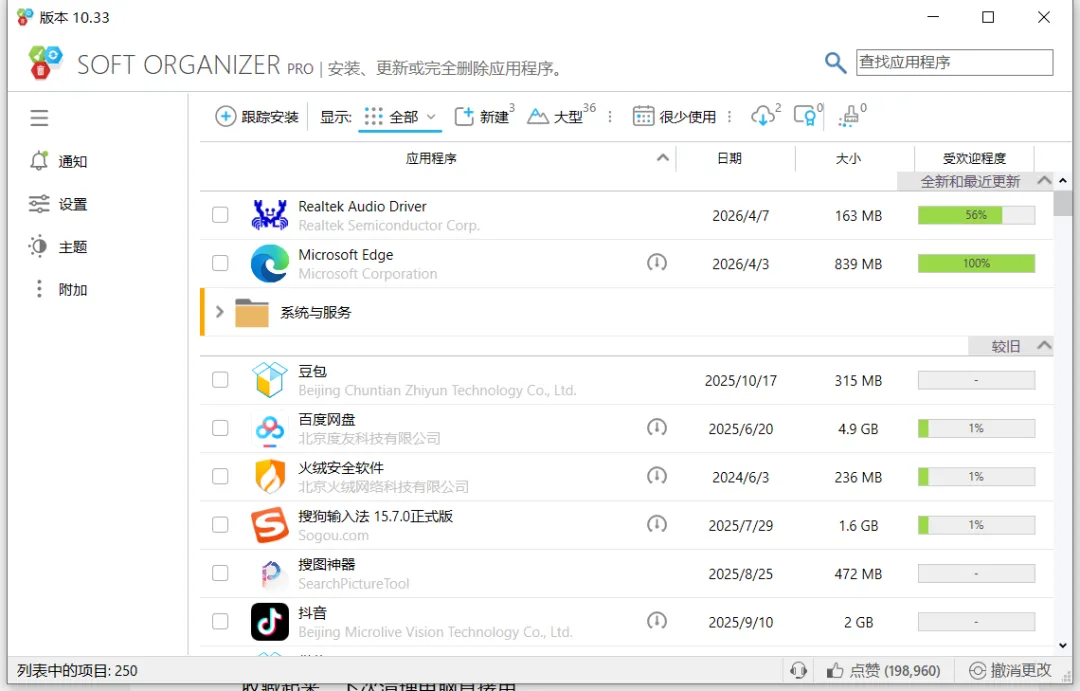Click scrollbar down arrow of app list
The image size is (1080, 691).
[x=1062, y=646]
